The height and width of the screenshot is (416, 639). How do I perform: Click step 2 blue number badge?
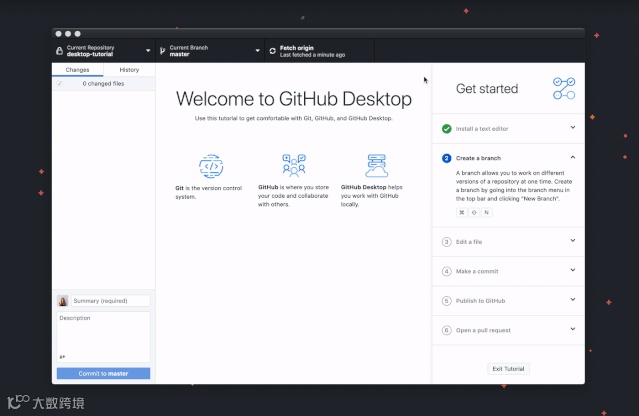pyautogui.click(x=447, y=158)
